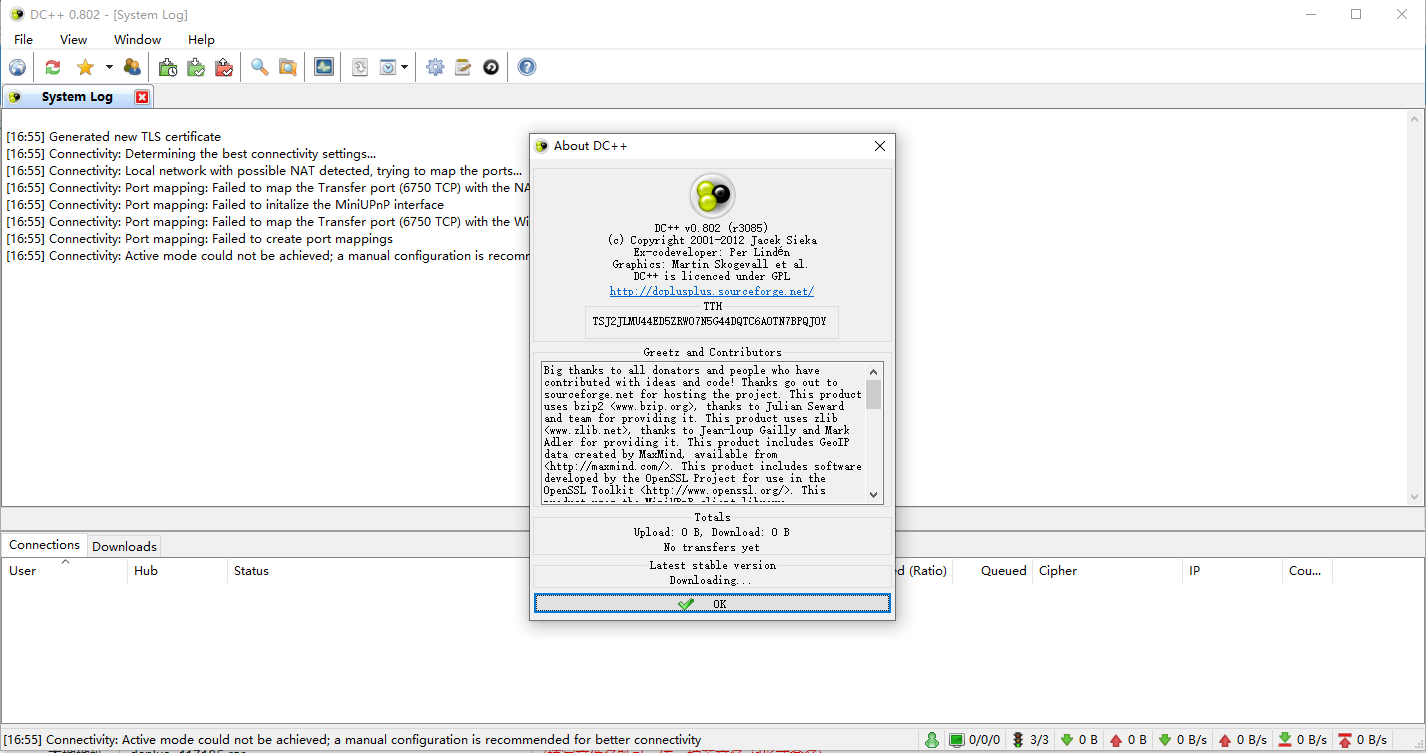
Task: Open Network Statistics monitor icon
Action: [324, 67]
